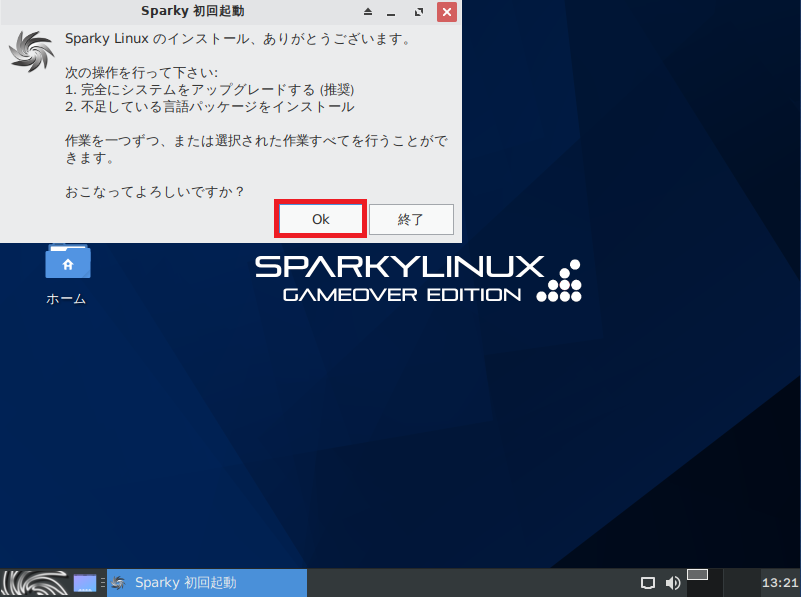
Task: Click the Sparky 初回起動 title bar text
Action: pyautogui.click(x=193, y=11)
